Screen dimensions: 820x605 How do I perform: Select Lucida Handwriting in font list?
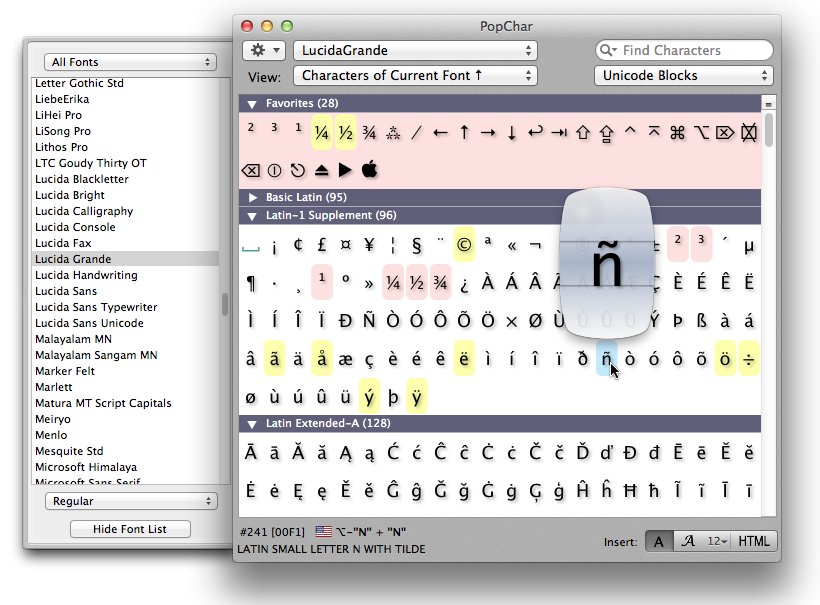point(86,275)
